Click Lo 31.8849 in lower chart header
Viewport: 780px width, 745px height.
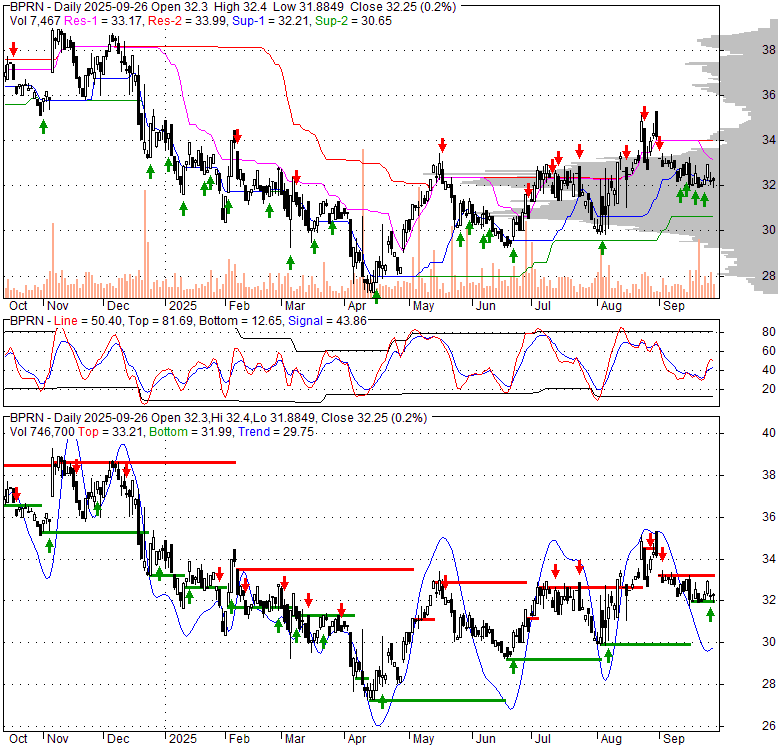pos(284,418)
